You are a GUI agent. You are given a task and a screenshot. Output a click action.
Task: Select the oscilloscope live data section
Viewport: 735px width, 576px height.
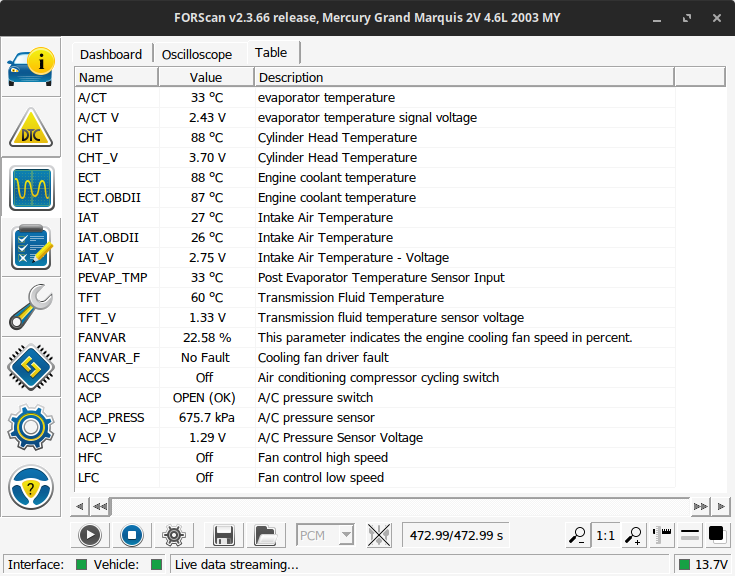click(31, 188)
